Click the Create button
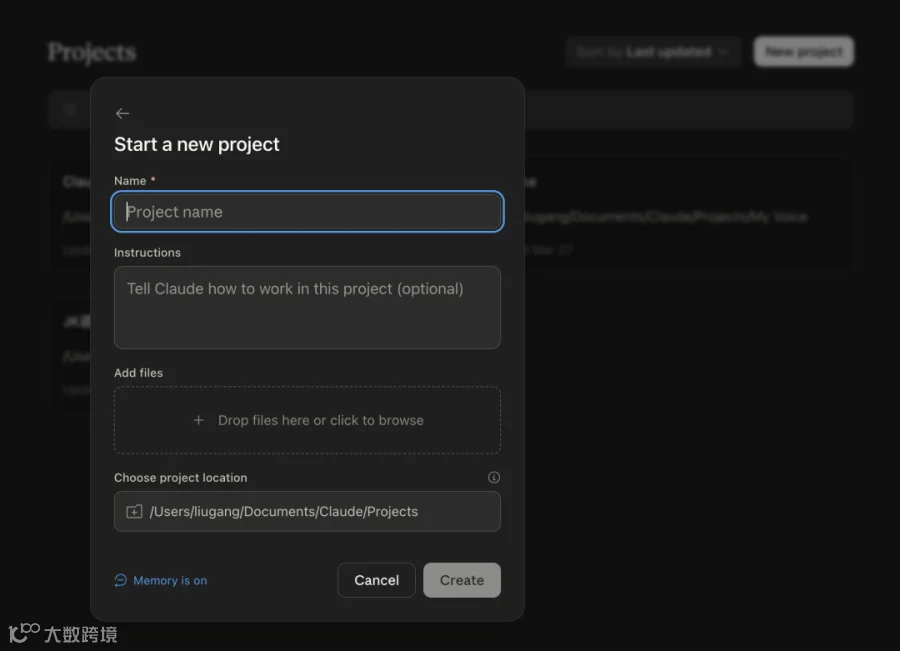Image resolution: width=900 pixels, height=651 pixels. click(462, 580)
